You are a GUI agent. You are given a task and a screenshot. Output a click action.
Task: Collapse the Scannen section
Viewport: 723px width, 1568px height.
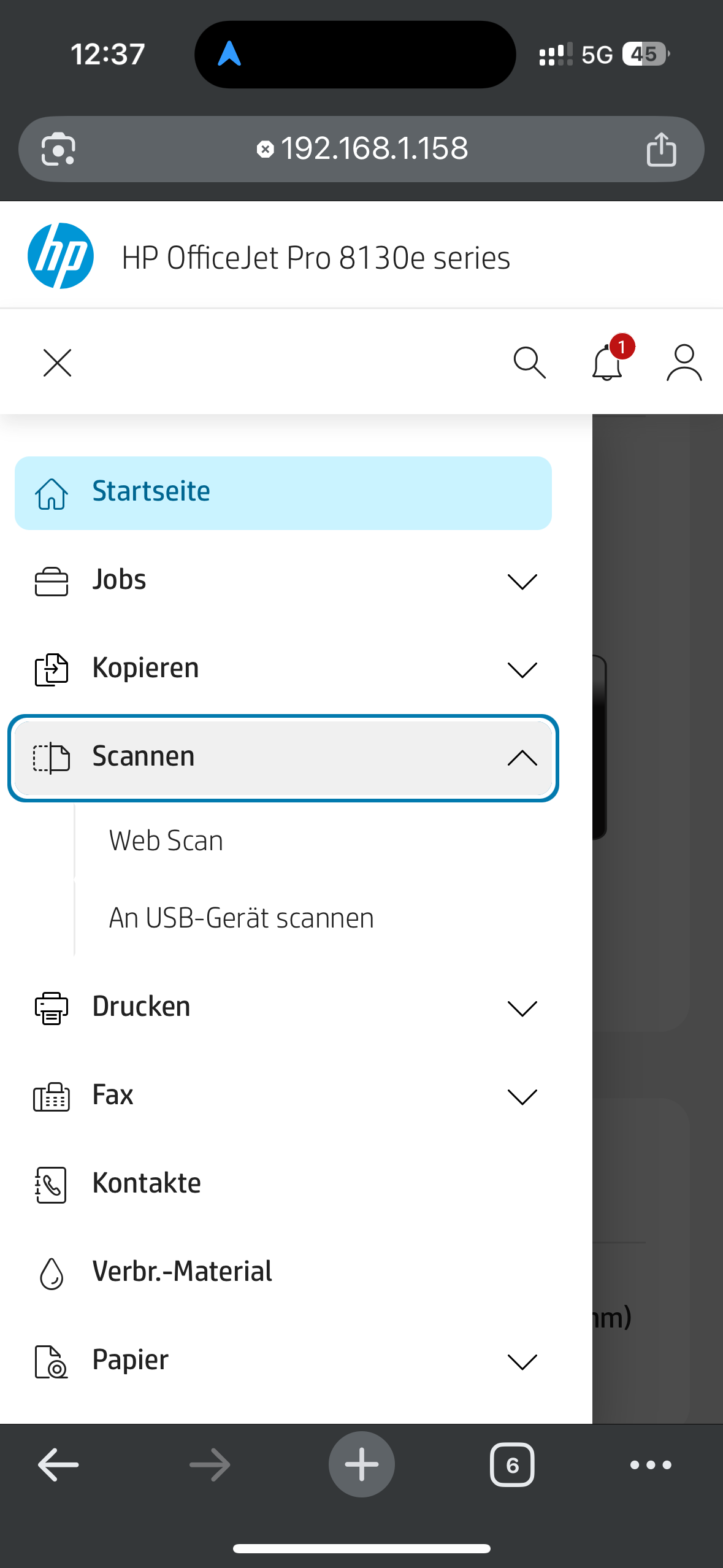(522, 758)
